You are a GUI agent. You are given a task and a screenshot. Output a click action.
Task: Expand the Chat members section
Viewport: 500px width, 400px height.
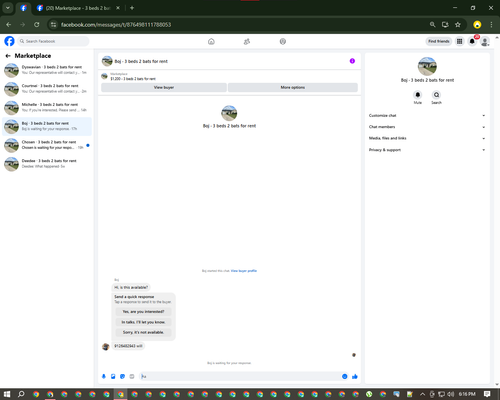click(427, 127)
